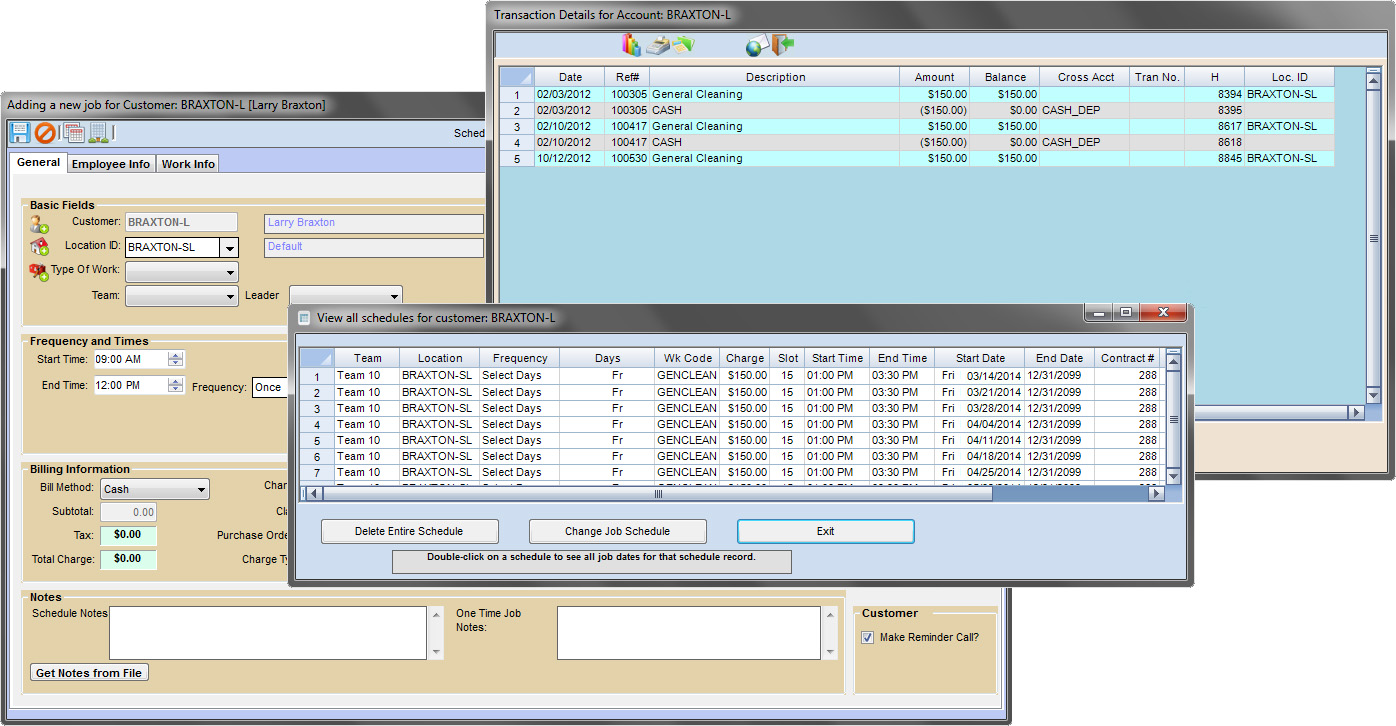
Task: Click the Total Charge field
Action: [x=128, y=559]
